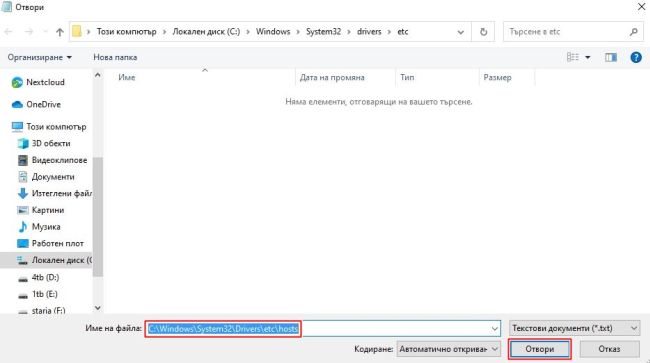Expand the address bar history dropdown
Viewport: 650px width, 363px height.
point(461,32)
